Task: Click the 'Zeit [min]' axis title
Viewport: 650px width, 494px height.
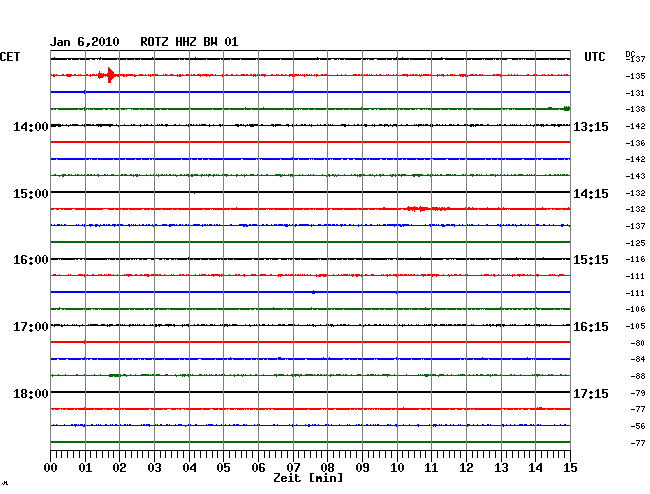Action: [x=308, y=478]
